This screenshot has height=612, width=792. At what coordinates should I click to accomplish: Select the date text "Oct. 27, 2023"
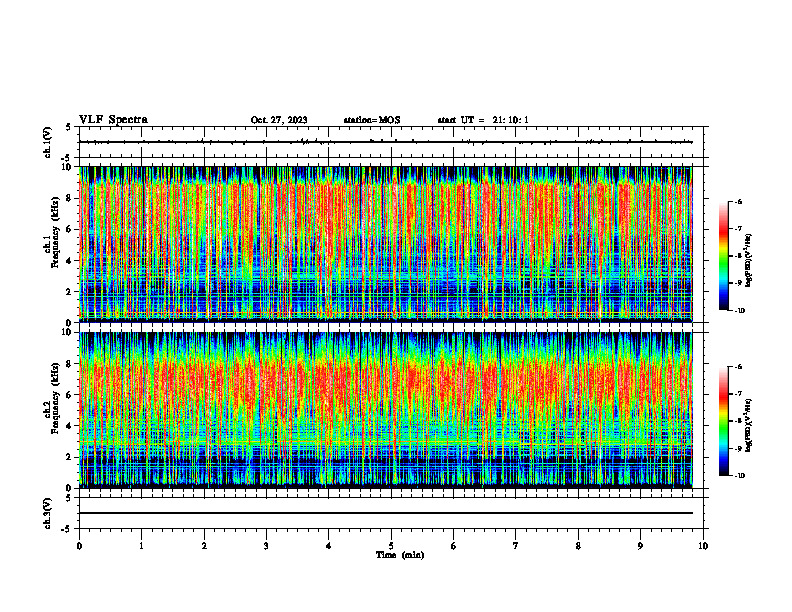[x=279, y=120]
